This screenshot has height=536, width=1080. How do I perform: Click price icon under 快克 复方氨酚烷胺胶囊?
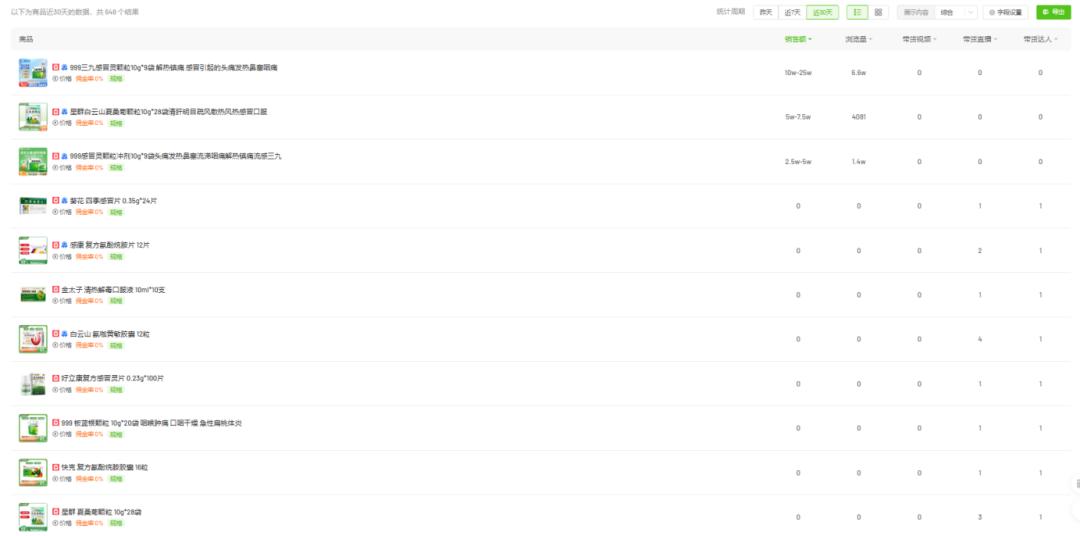[55, 479]
